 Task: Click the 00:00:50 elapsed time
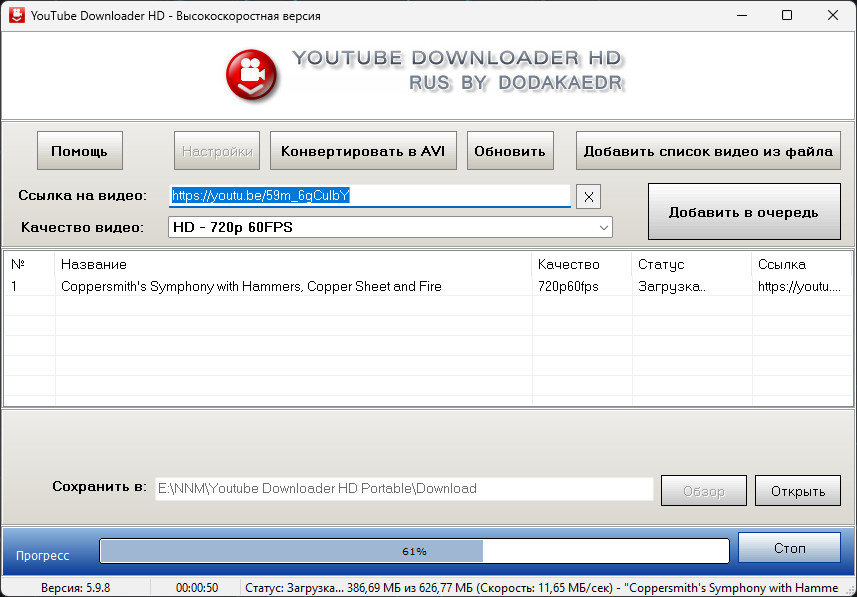point(197,588)
